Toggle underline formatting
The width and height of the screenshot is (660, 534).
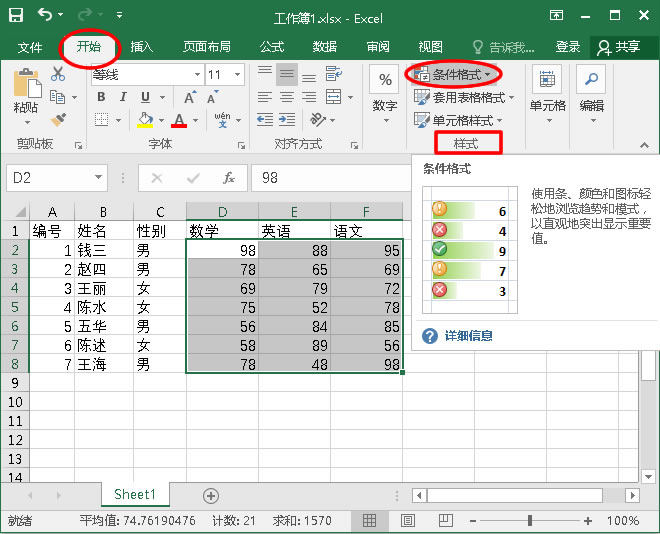pos(145,97)
